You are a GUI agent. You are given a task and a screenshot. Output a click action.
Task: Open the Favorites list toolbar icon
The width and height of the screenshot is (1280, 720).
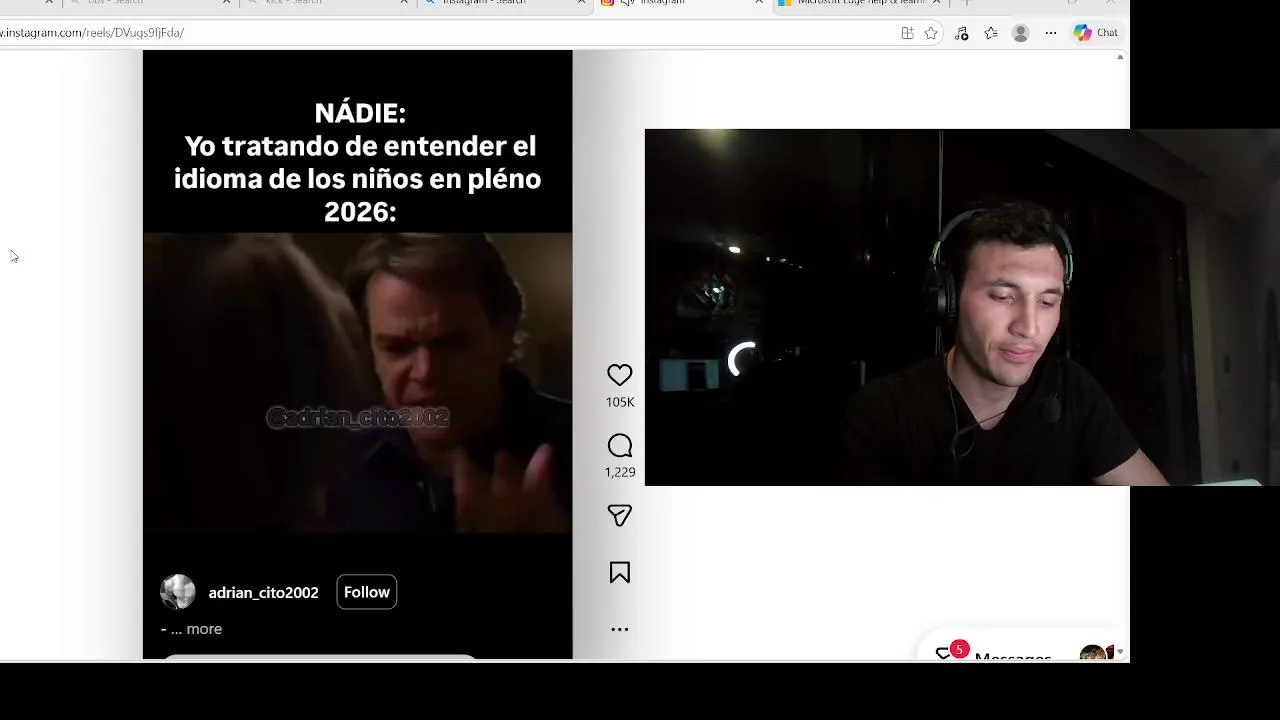(x=990, y=33)
